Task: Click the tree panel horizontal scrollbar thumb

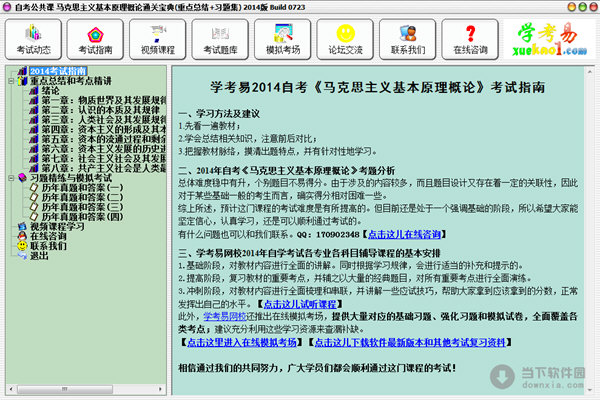Action: pos(65,389)
